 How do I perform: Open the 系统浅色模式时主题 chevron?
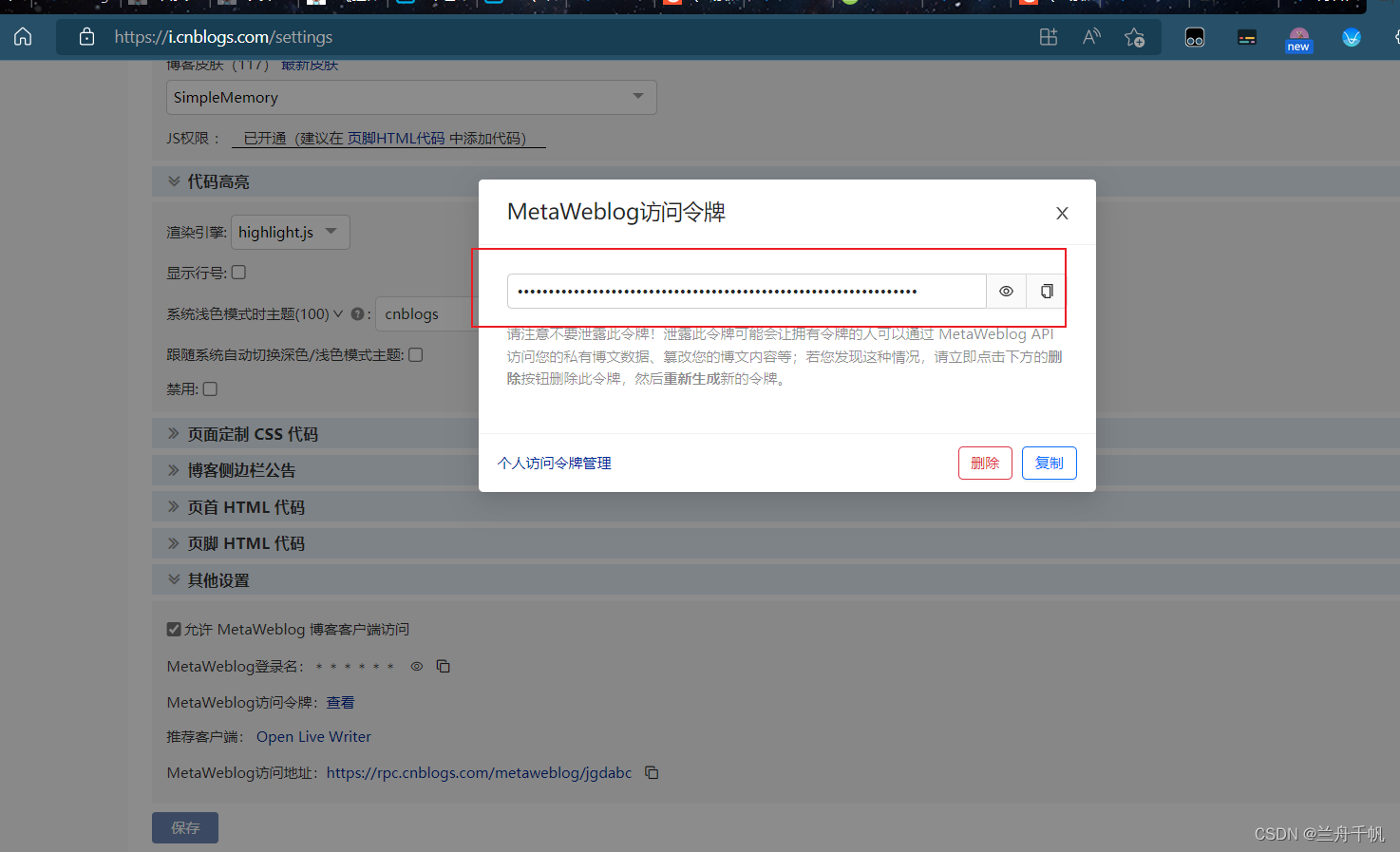(338, 313)
